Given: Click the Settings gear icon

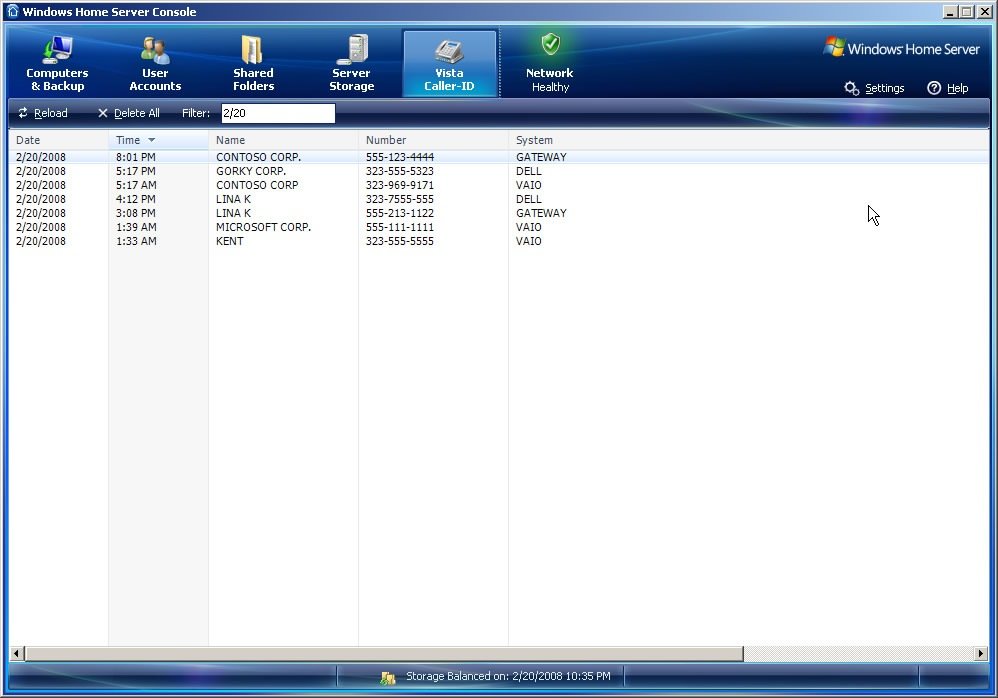Looking at the screenshot, I should point(852,88).
